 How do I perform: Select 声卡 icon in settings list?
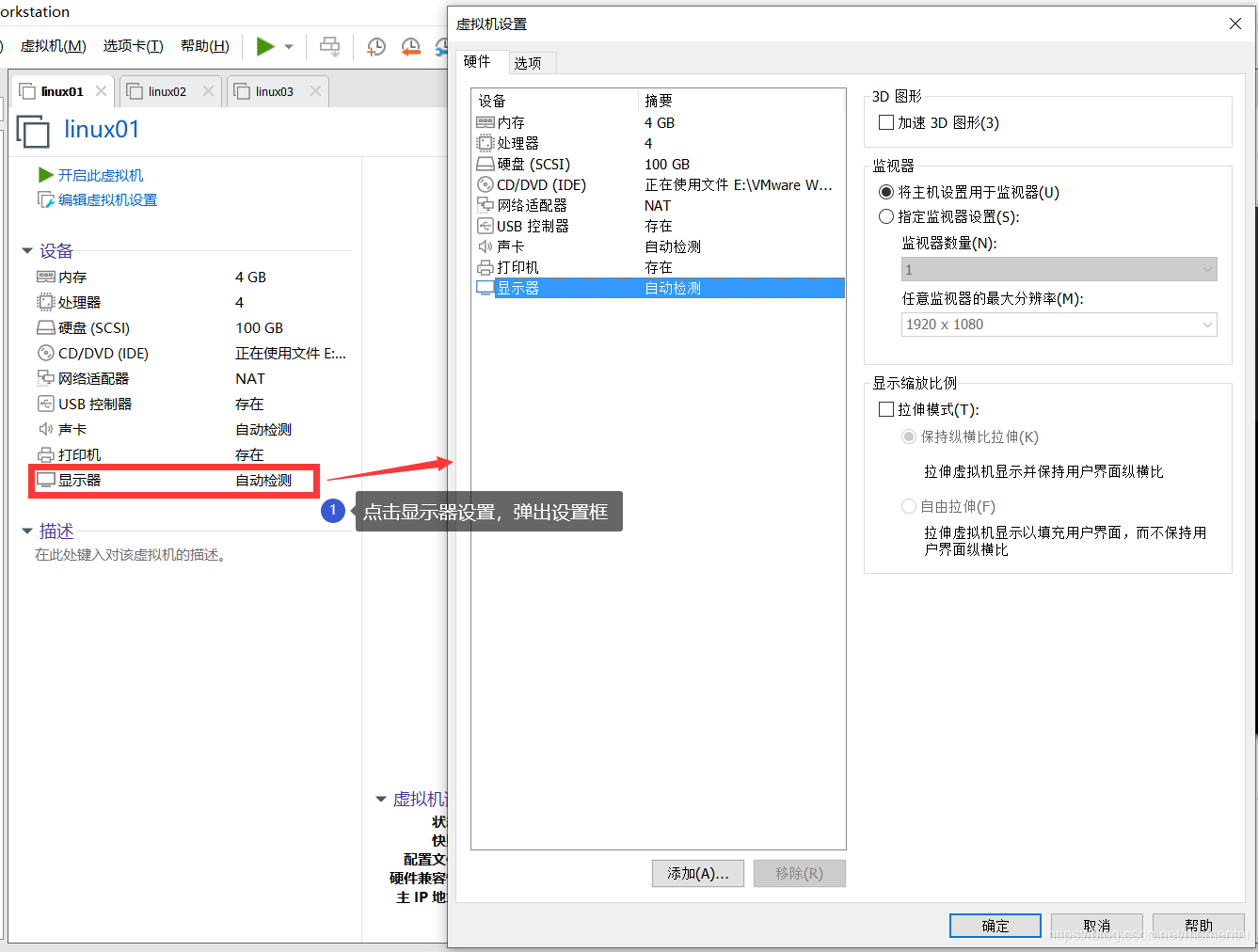point(486,246)
